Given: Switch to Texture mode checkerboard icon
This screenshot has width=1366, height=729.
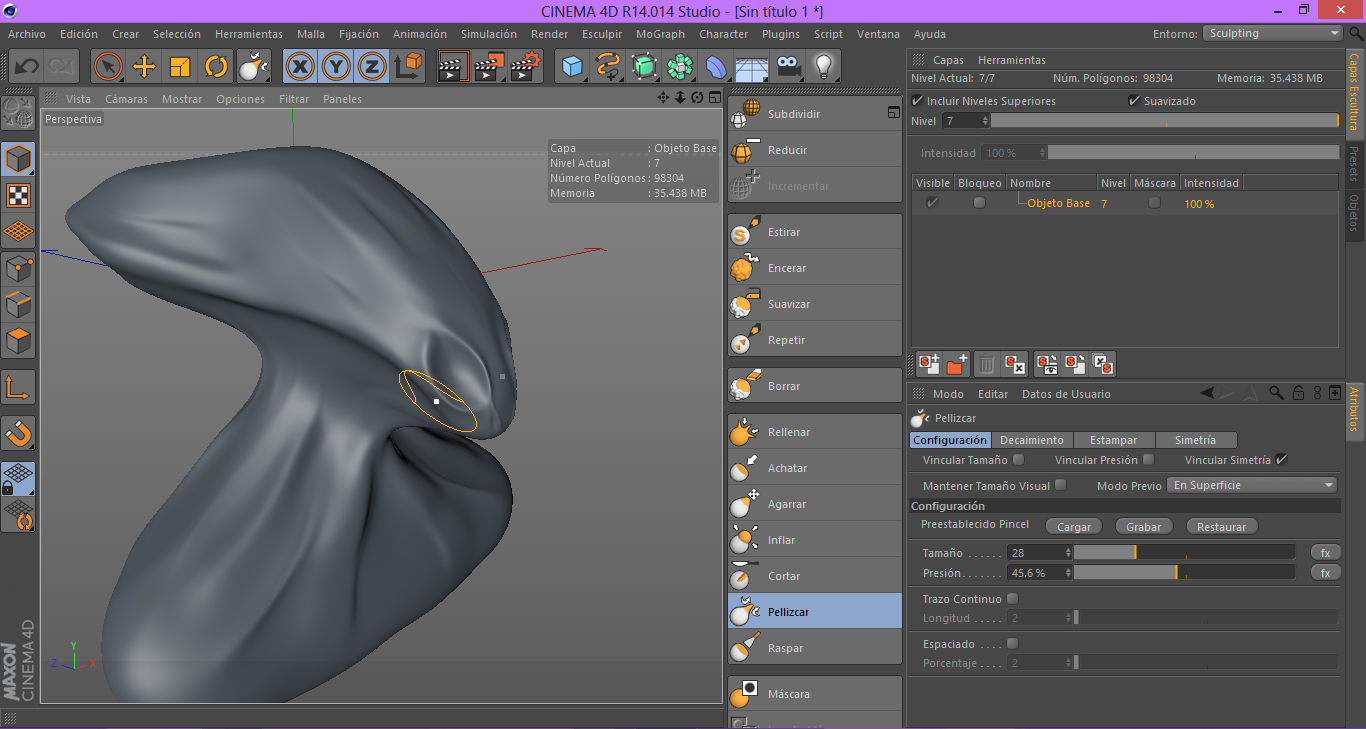Looking at the screenshot, I should pos(19,195).
